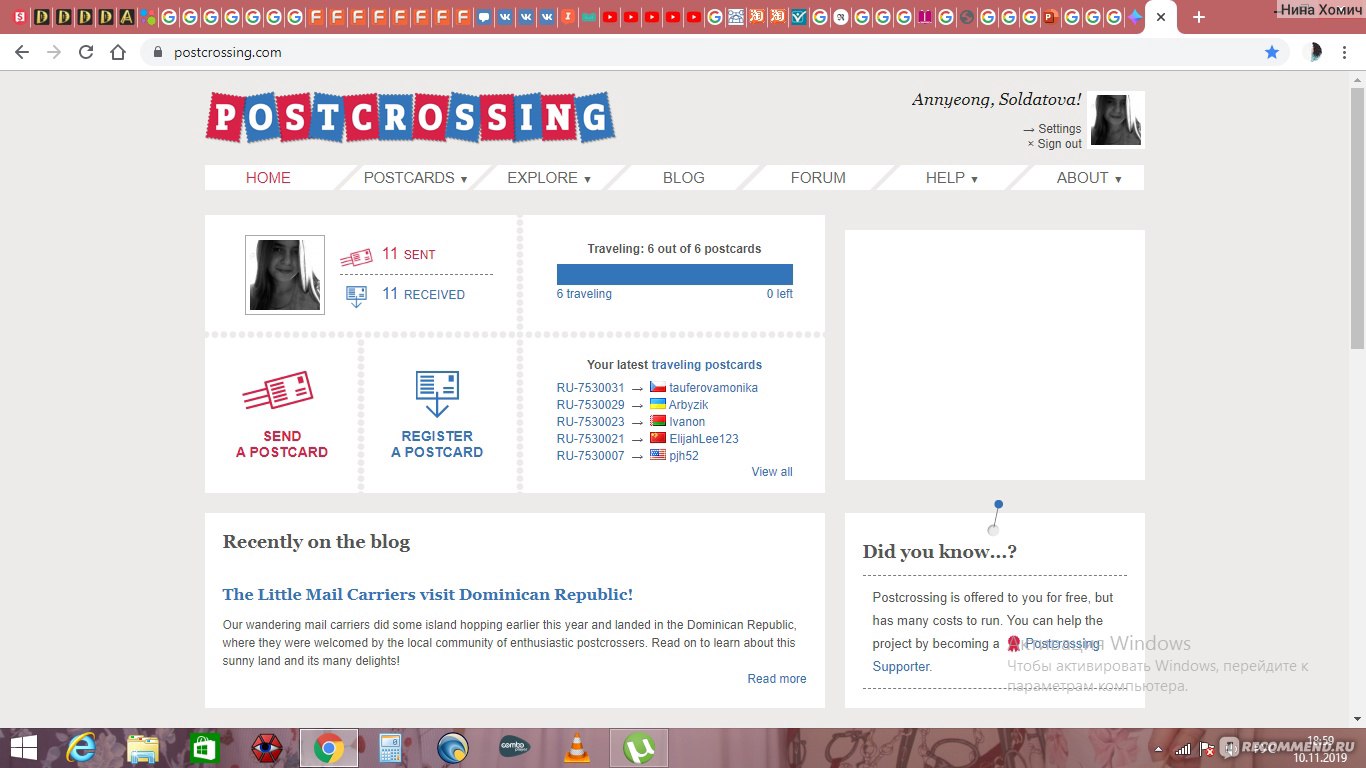This screenshot has width=1366, height=768.
Task: Open the traveling postcards heading link
Action: pyautogui.click(x=707, y=365)
